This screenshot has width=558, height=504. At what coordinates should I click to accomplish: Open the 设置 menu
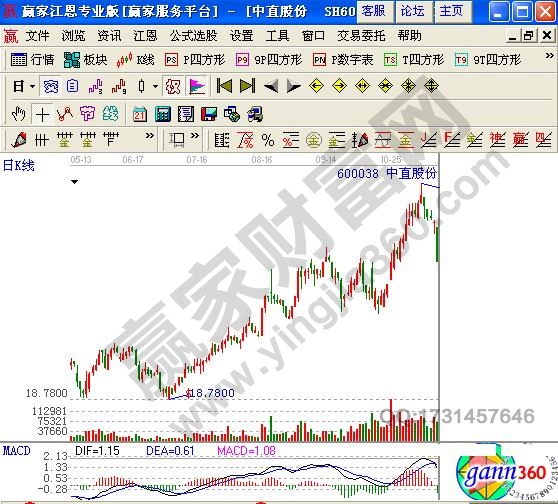pos(241,36)
